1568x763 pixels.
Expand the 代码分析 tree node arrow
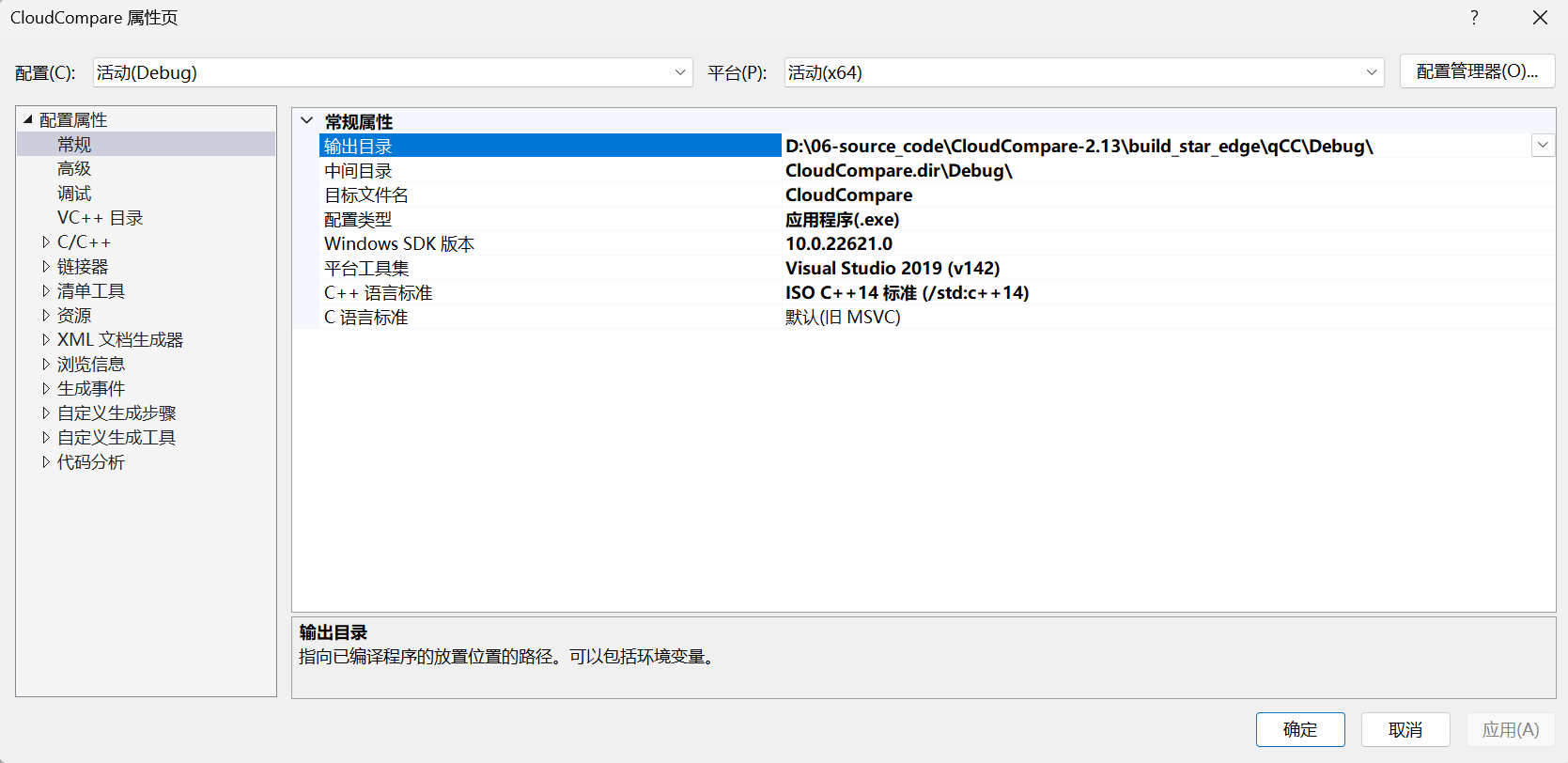point(46,461)
